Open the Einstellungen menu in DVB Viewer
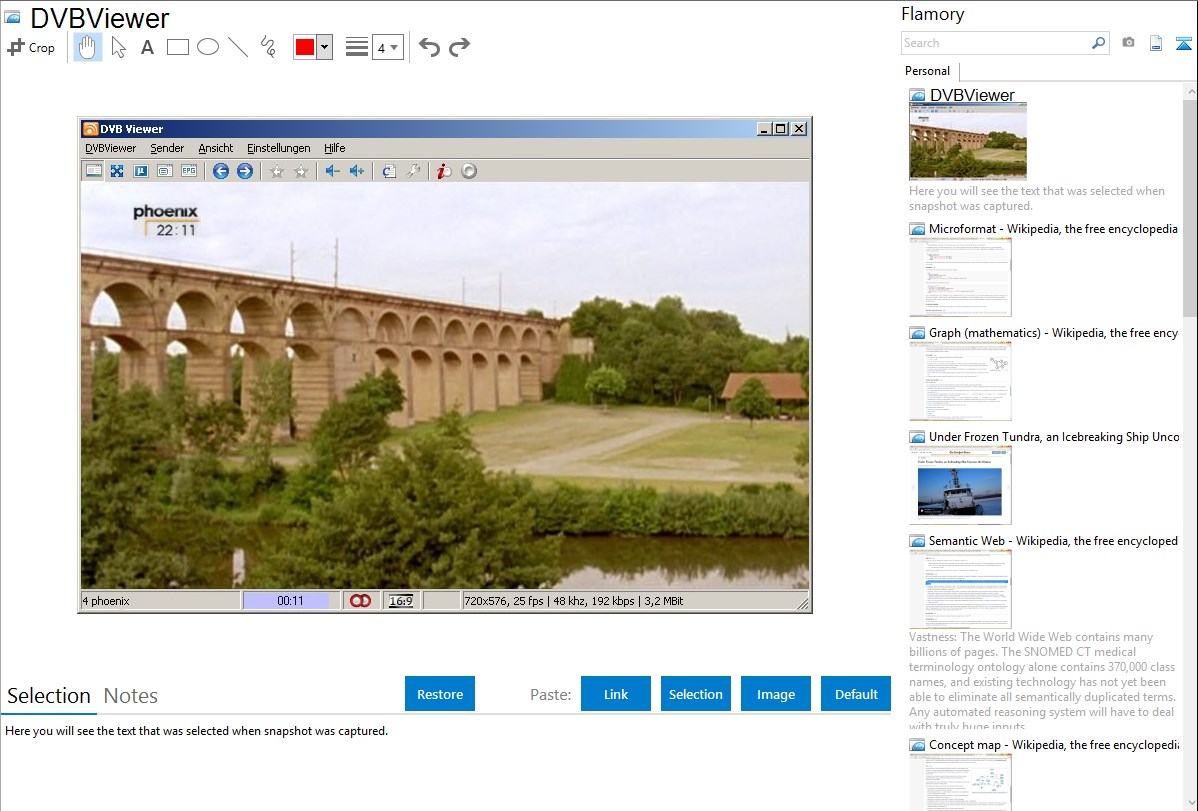Screen dimensions: 1198x811 (x=279, y=148)
